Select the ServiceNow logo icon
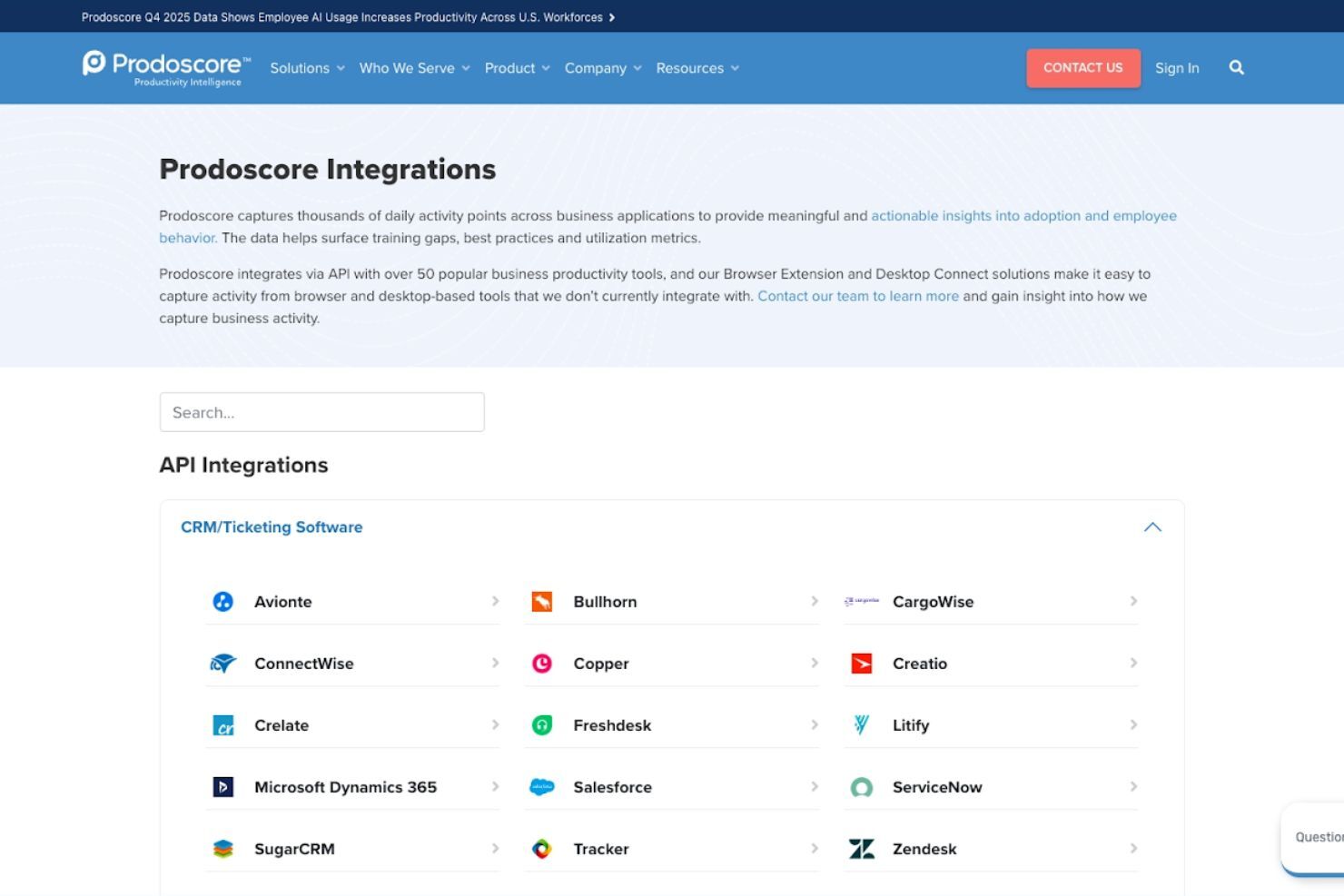This screenshot has height=896, width=1344. 861,787
